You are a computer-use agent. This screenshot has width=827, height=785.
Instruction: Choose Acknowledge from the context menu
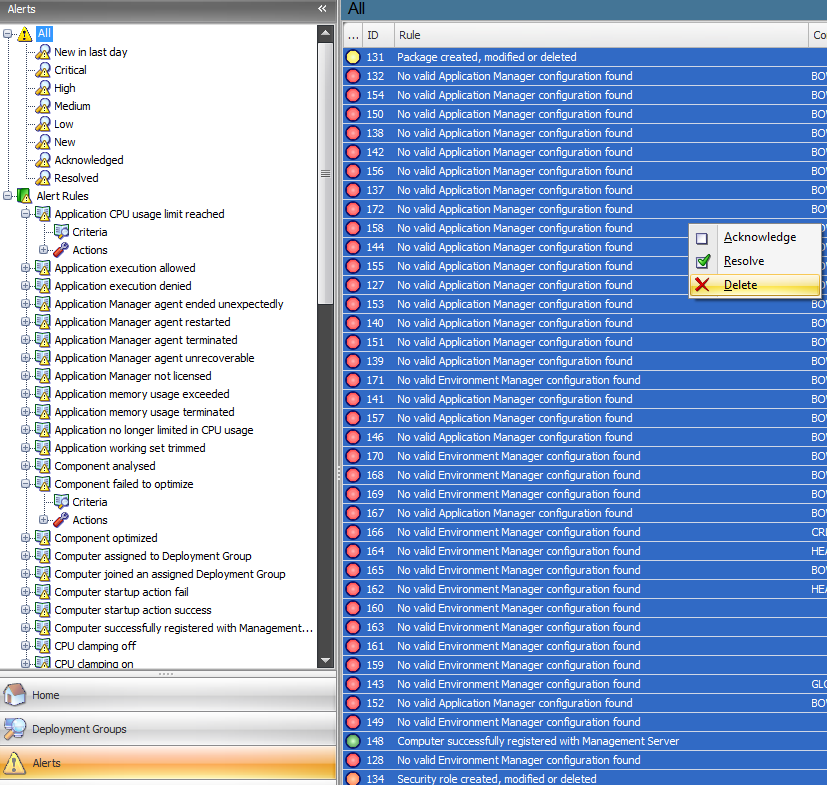tap(755, 237)
